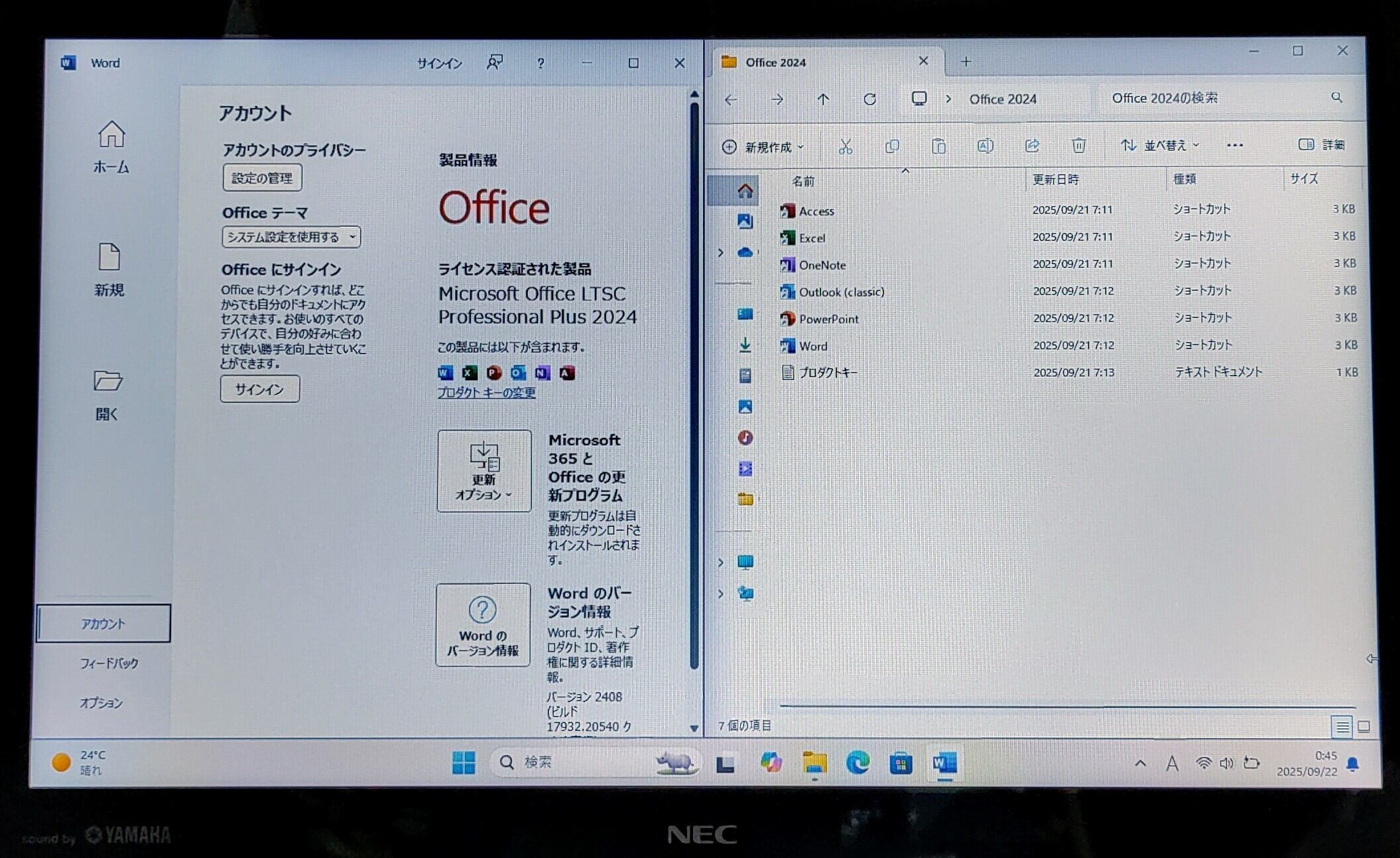The image size is (1400, 858).
Task: Click the Rename icon in Explorer toolbar
Action: tap(985, 146)
